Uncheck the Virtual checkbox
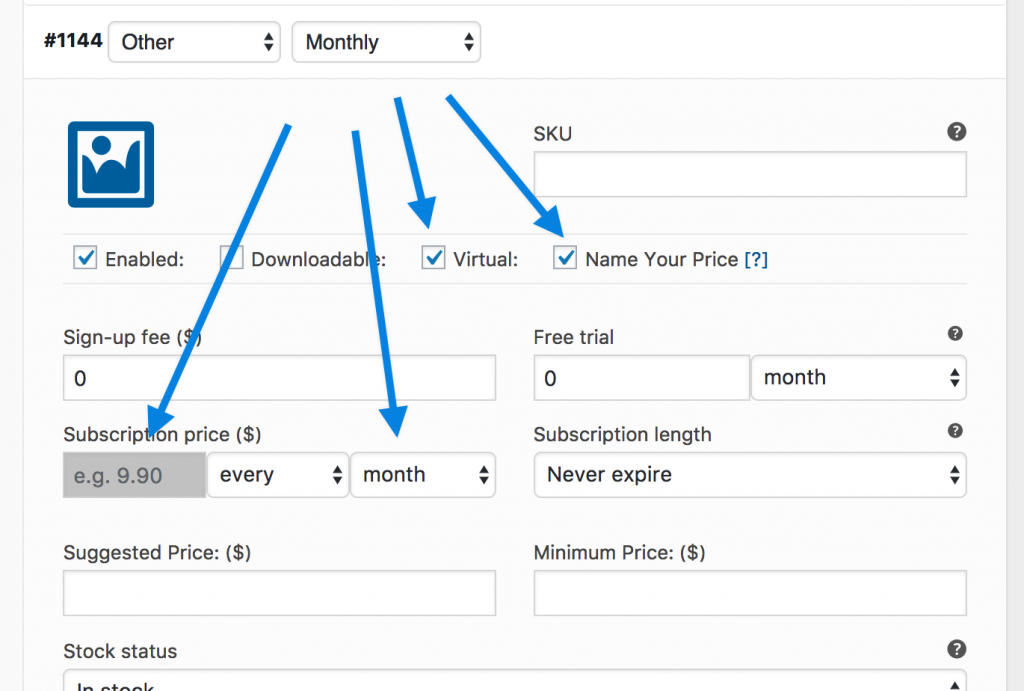The height and width of the screenshot is (691, 1024). pyautogui.click(x=433, y=258)
